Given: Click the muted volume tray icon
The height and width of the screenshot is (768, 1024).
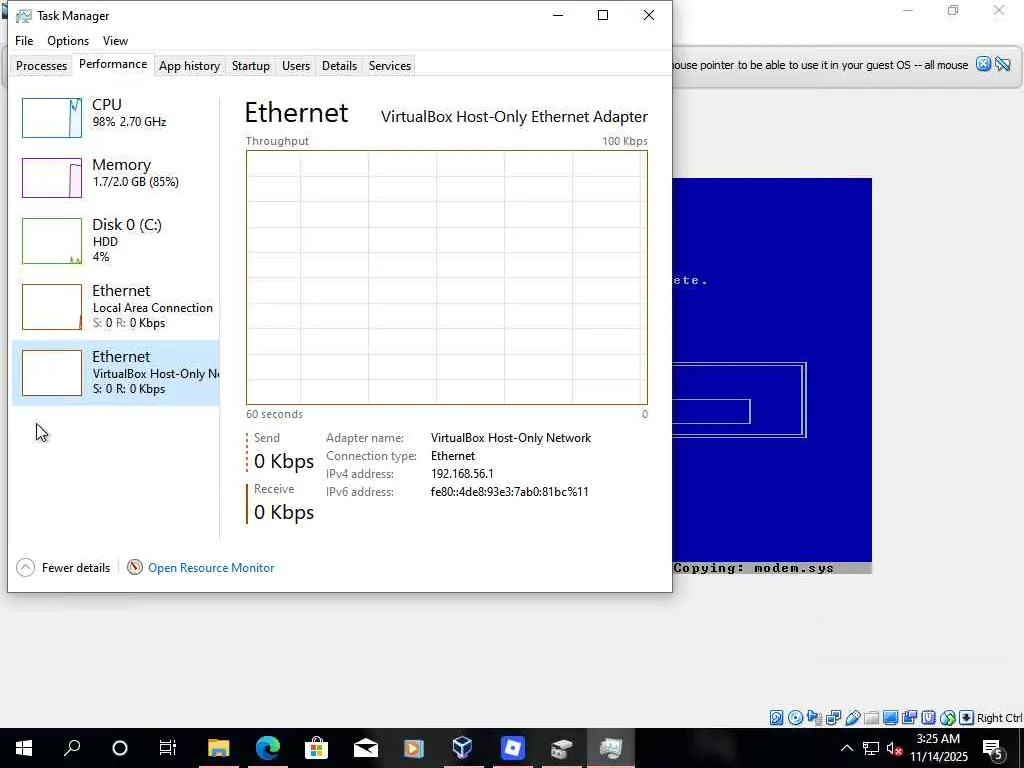Looking at the screenshot, I should (x=895, y=748).
